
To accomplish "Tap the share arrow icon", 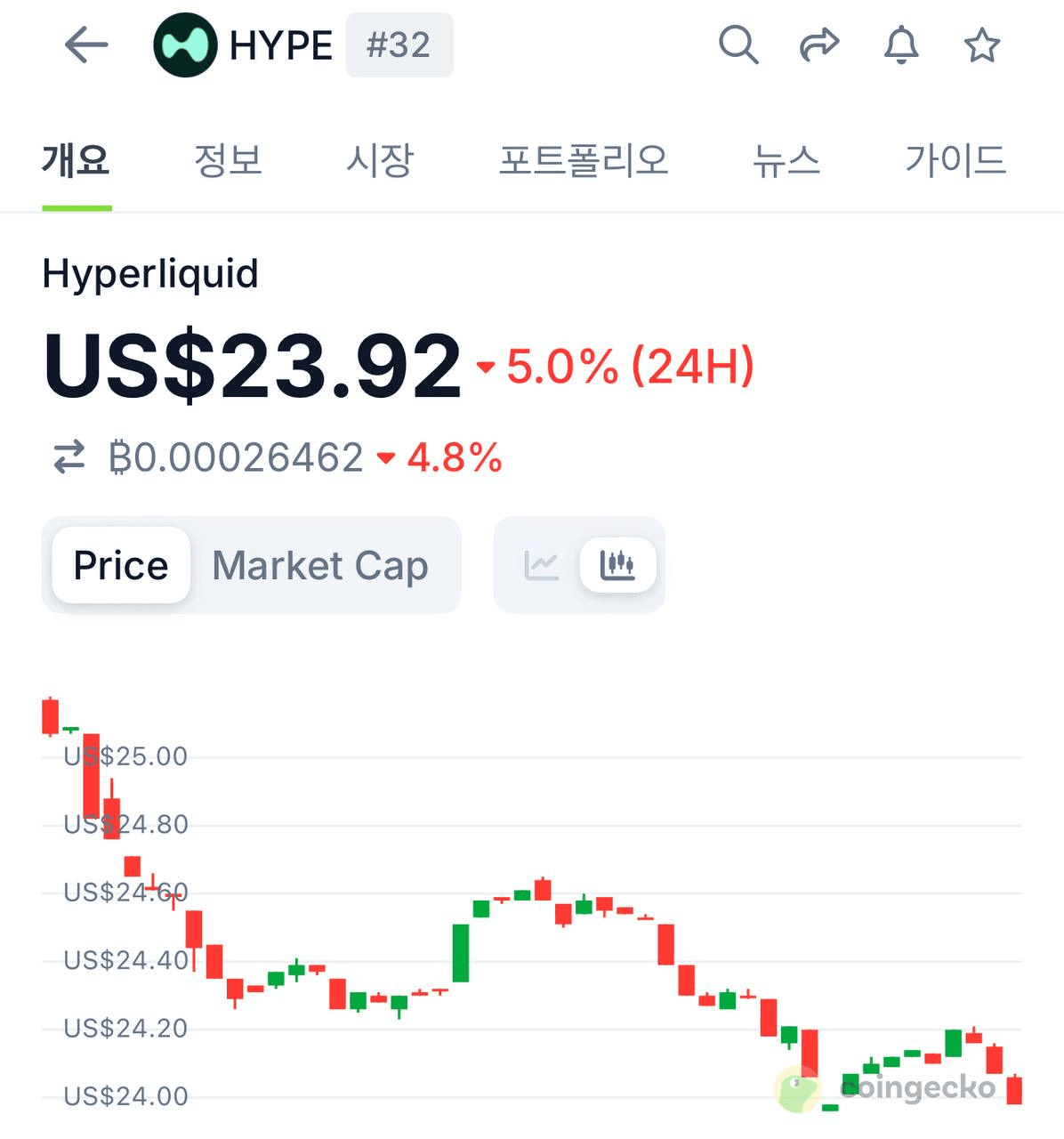I will coord(819,44).
